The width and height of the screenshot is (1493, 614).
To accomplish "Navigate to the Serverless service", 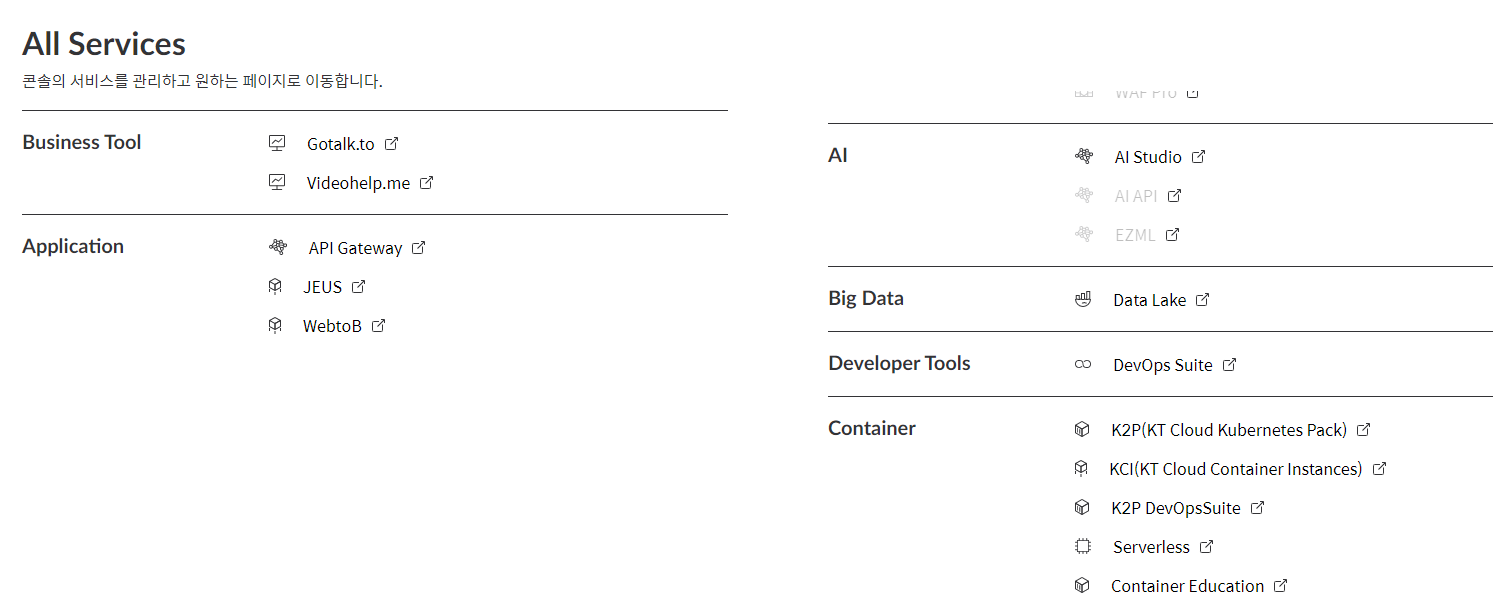I will 1151,547.
